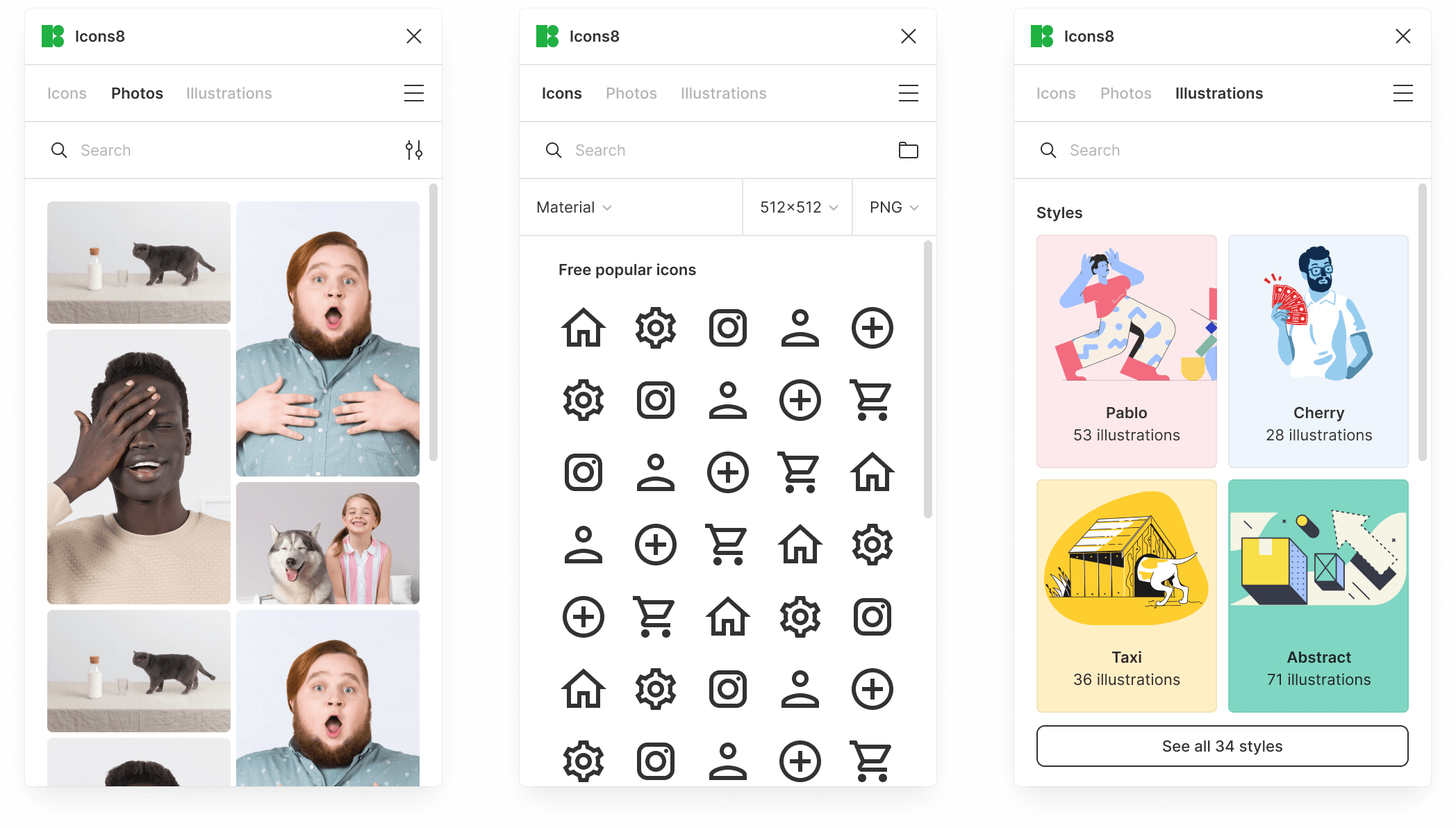Open the filter/sort options menu
1456x828 pixels.
point(413,150)
